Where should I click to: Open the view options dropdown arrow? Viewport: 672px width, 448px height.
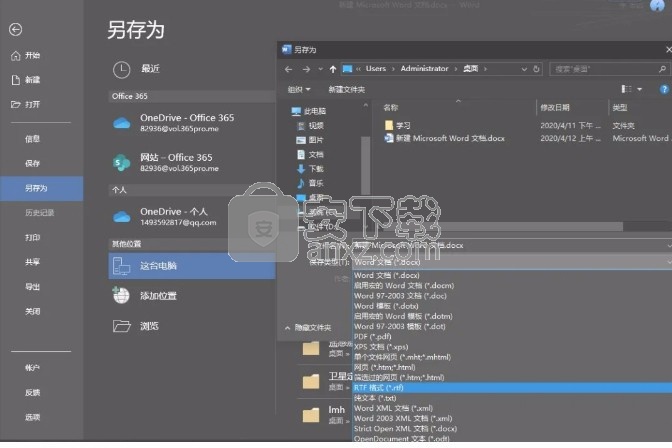639,89
